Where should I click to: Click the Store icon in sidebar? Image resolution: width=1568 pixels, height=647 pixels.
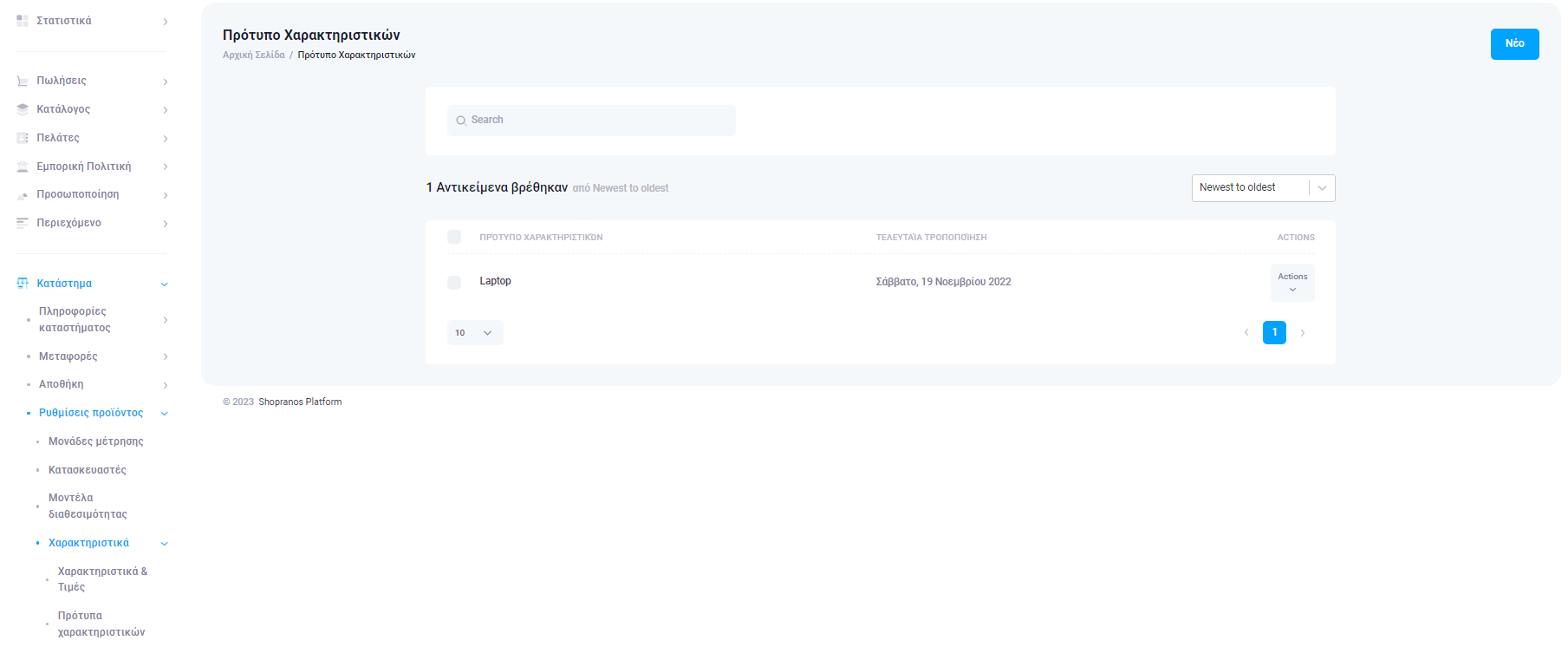point(23,284)
